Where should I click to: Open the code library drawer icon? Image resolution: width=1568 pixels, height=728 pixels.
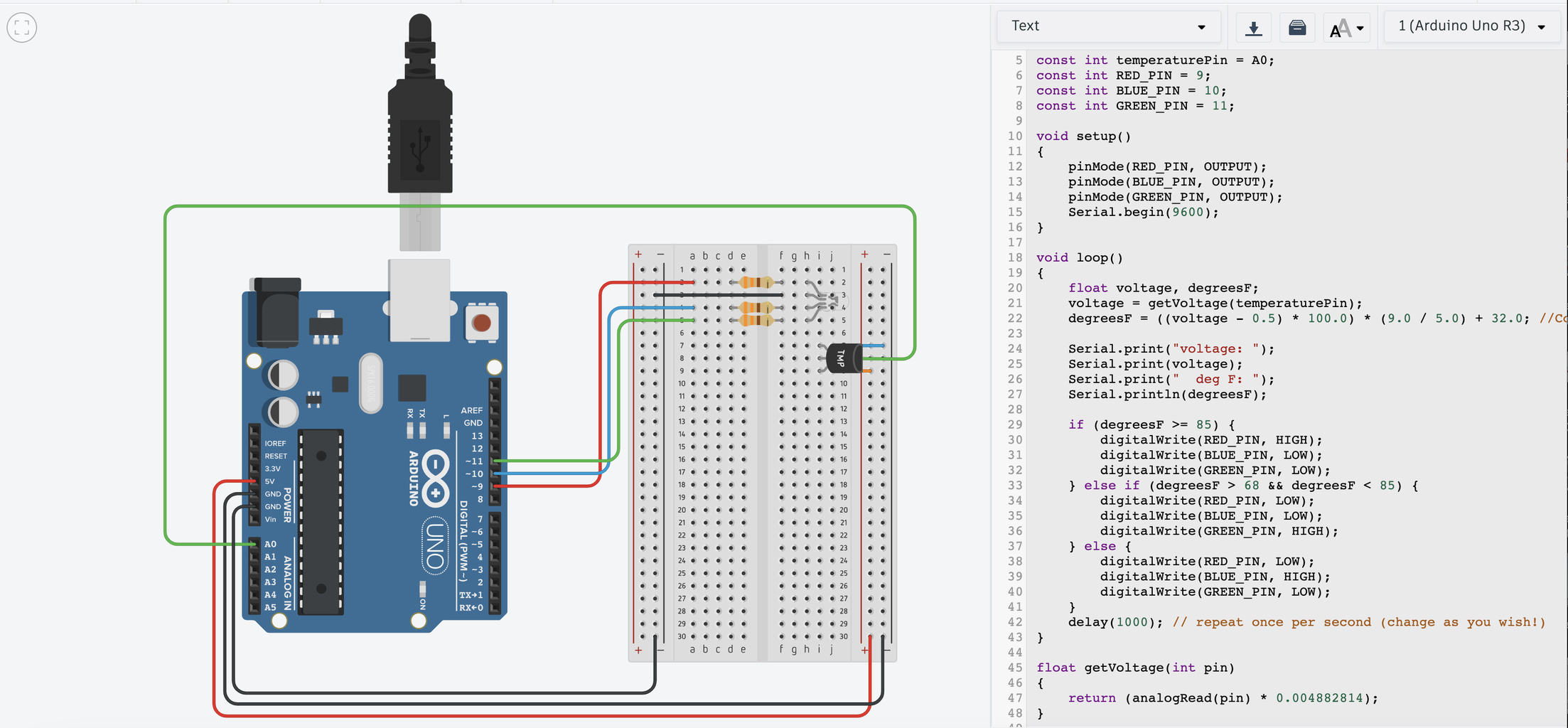click(x=1296, y=27)
